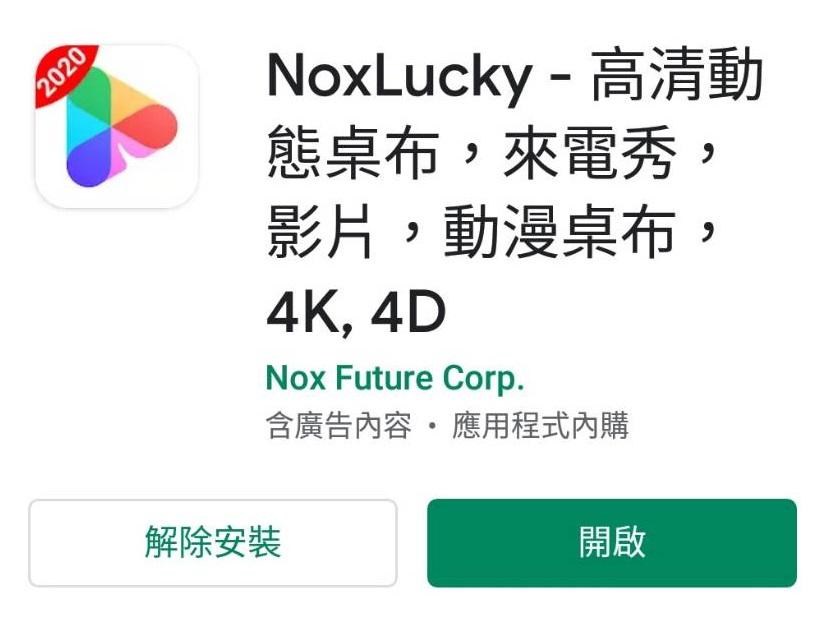835x623 pixels.
Task: Tap the red petal of the app logo
Action: click(151, 128)
